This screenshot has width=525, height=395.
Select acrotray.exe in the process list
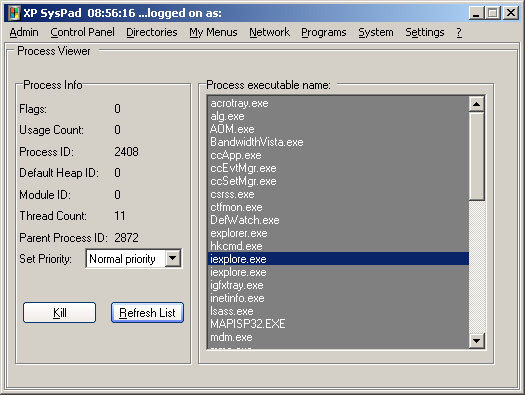(x=338, y=103)
